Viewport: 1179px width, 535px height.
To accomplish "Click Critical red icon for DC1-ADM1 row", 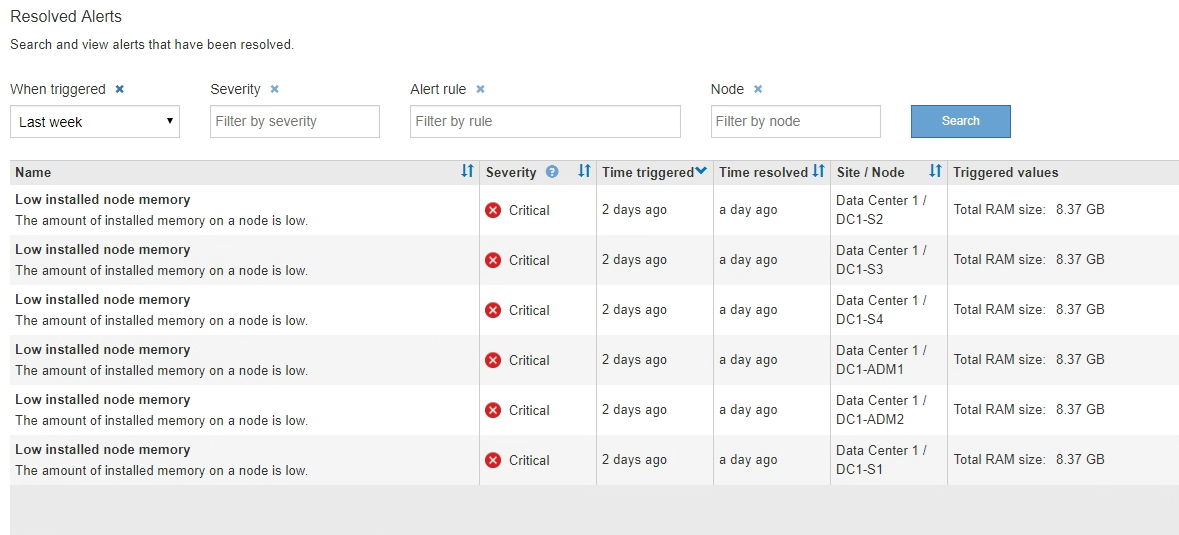I will tap(493, 360).
